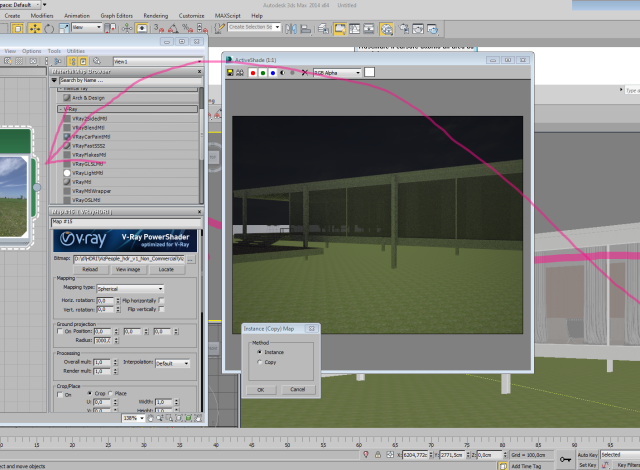Click the View image button
The height and width of the screenshot is (470, 640).
click(x=128, y=270)
